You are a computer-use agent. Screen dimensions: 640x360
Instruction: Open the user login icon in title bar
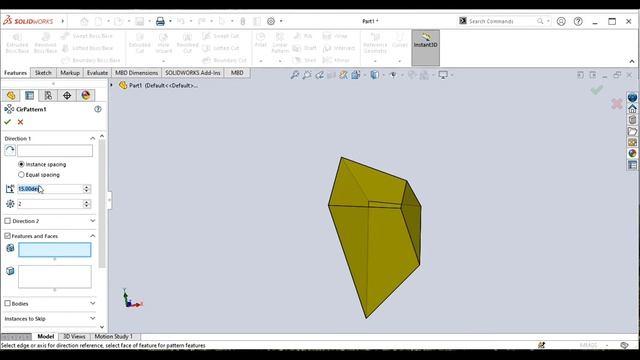561,21
